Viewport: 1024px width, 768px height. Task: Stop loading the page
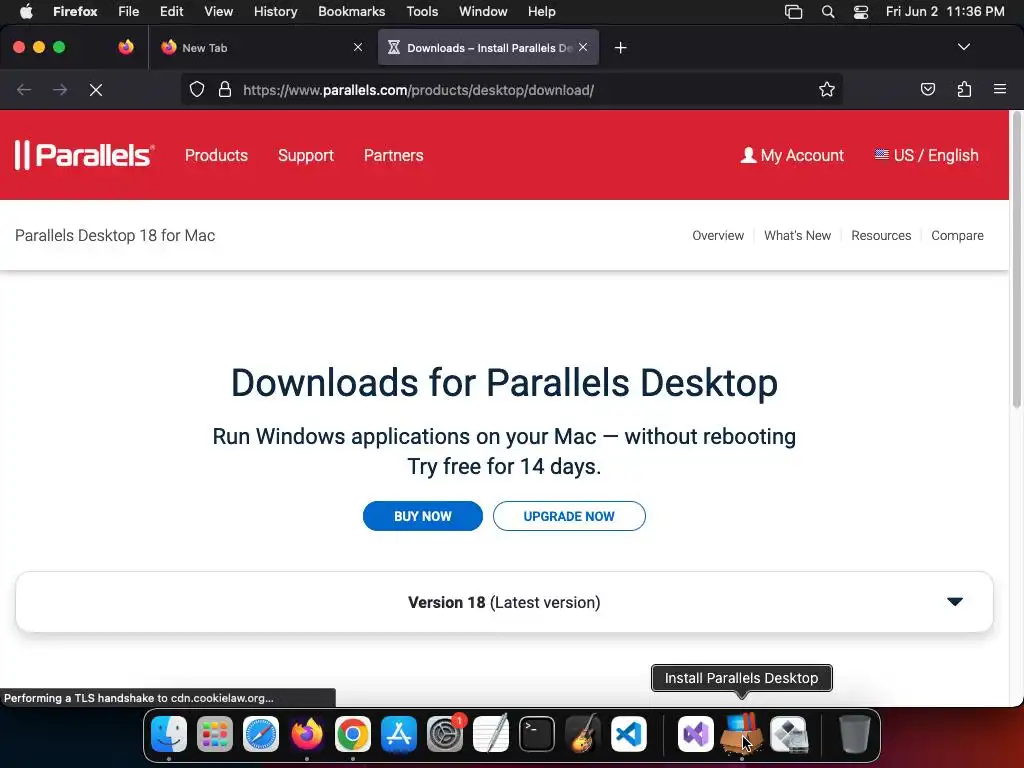click(95, 90)
